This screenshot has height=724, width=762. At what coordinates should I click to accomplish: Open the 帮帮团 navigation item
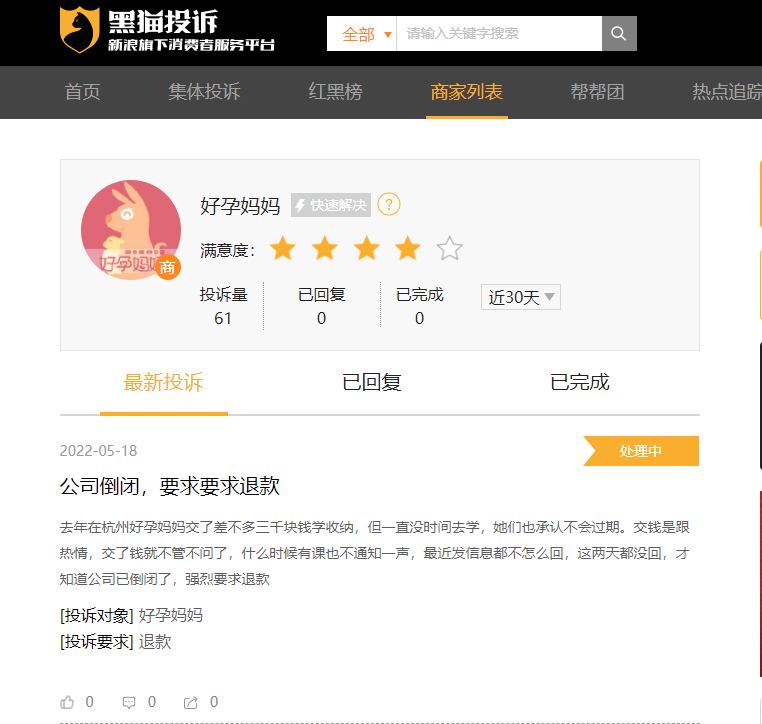597,92
